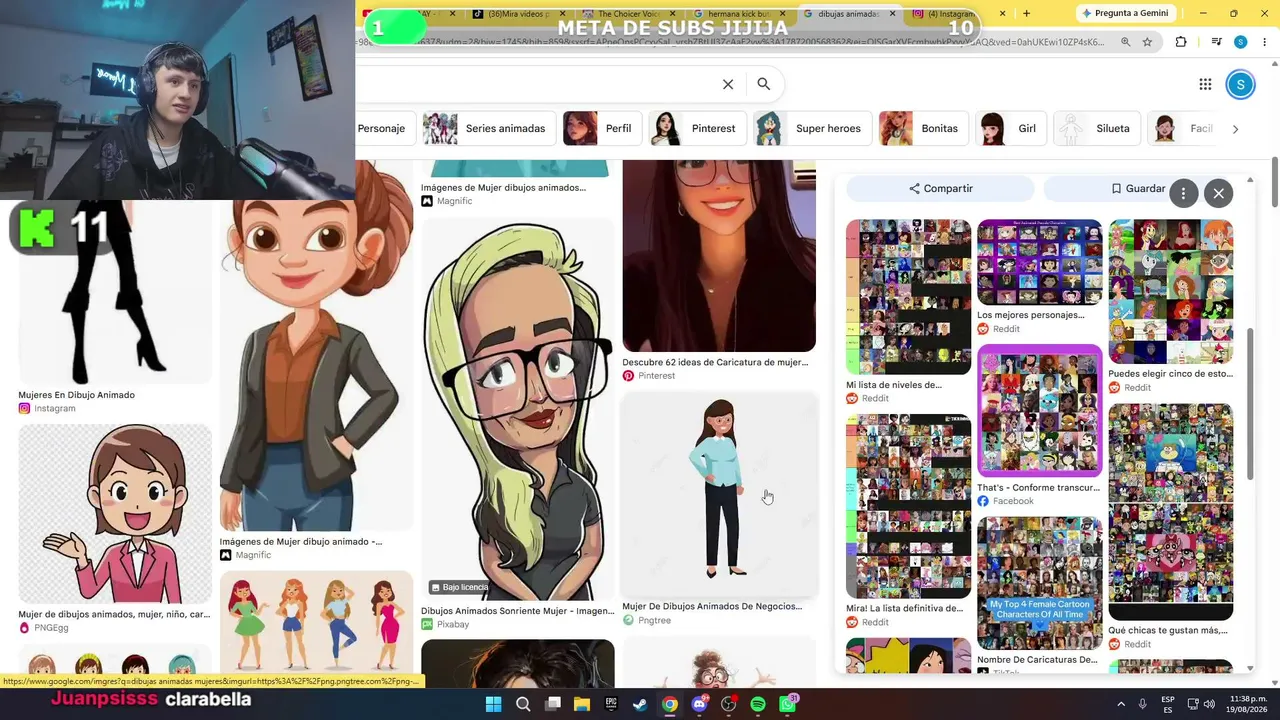
Task: Open the Google apps grid
Action: [1205, 85]
